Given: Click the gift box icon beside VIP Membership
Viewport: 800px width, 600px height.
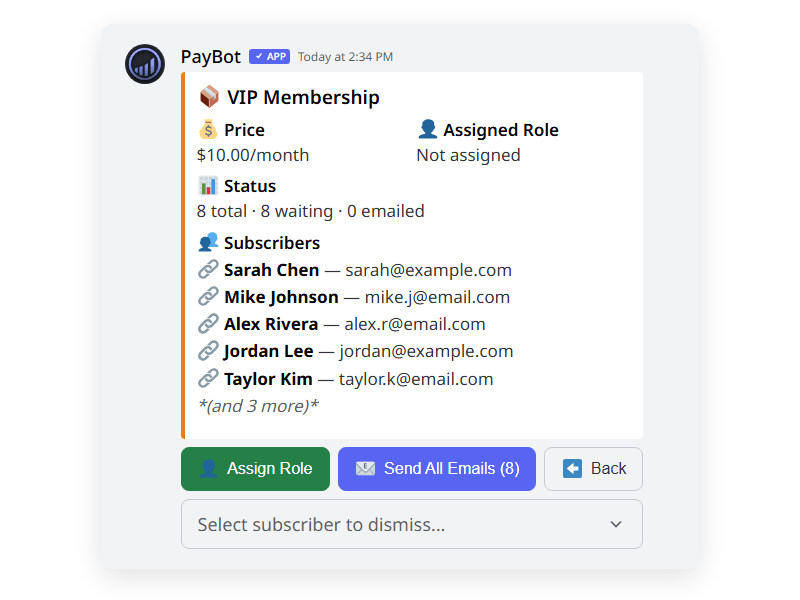Looking at the screenshot, I should pyautogui.click(x=208, y=96).
